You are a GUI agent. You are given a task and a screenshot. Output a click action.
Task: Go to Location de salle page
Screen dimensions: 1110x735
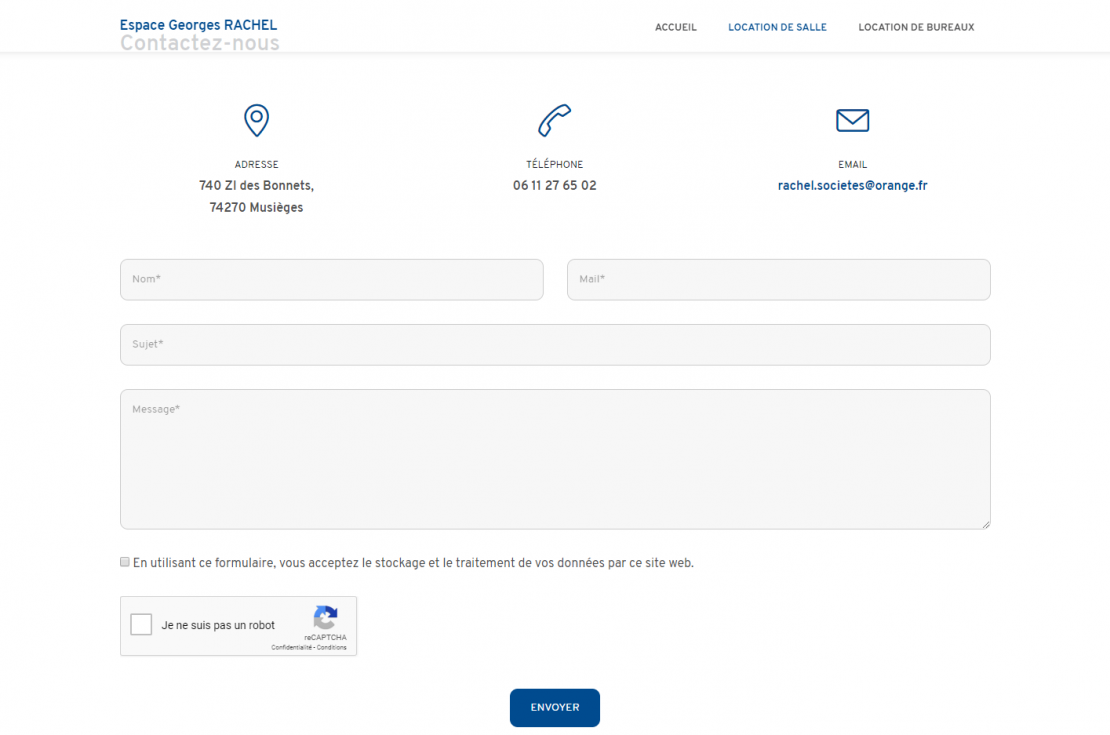[777, 27]
